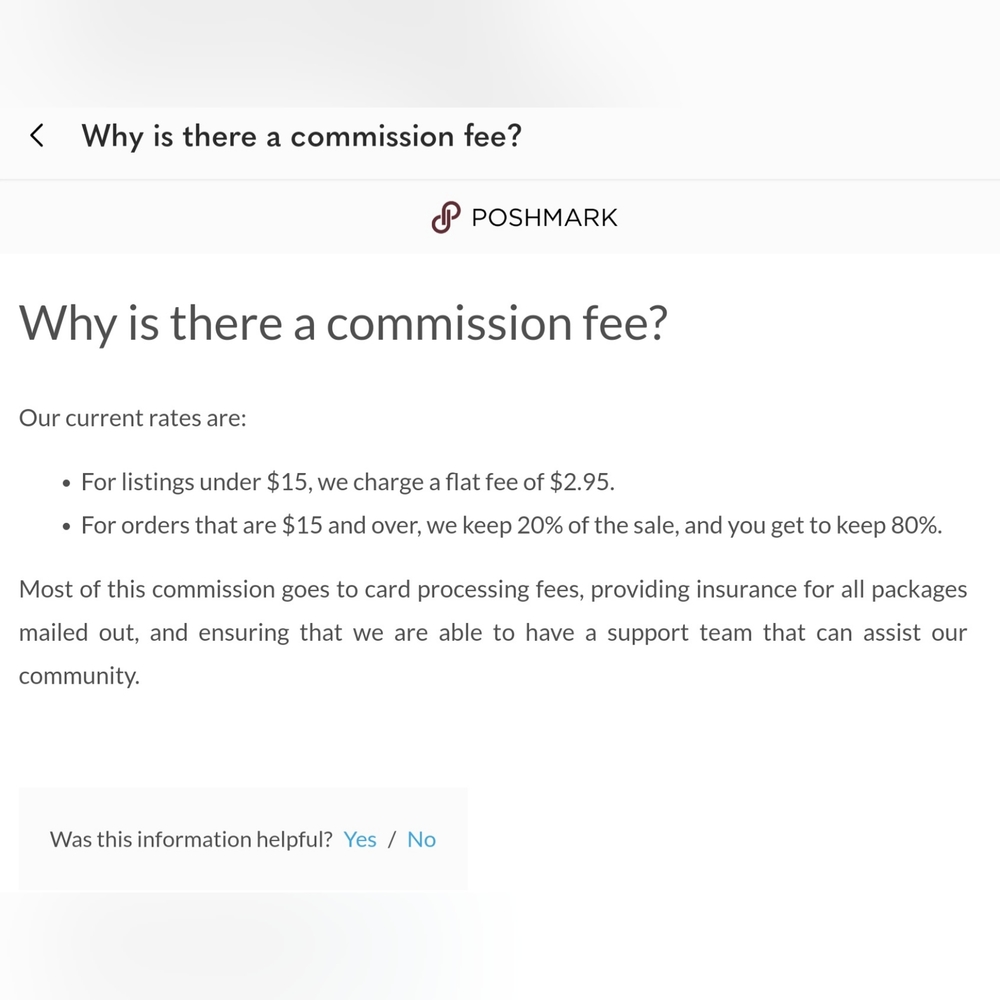Click the "Our current rates are:" line
1000x1000 pixels.
coord(133,418)
